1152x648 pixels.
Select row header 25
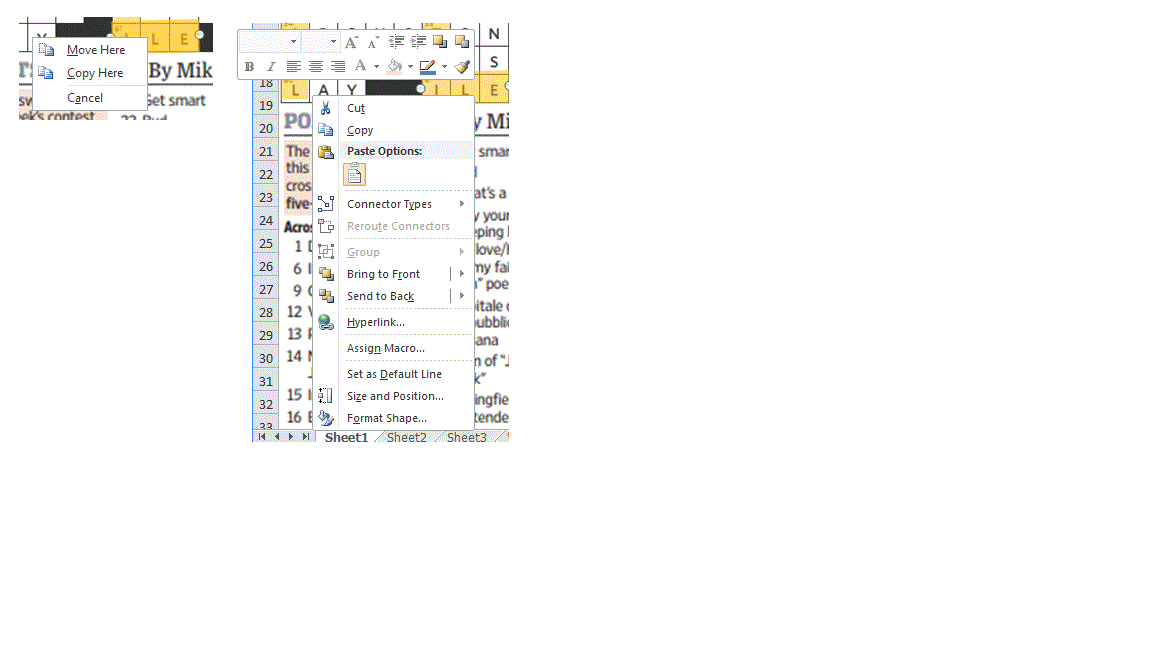coord(266,244)
